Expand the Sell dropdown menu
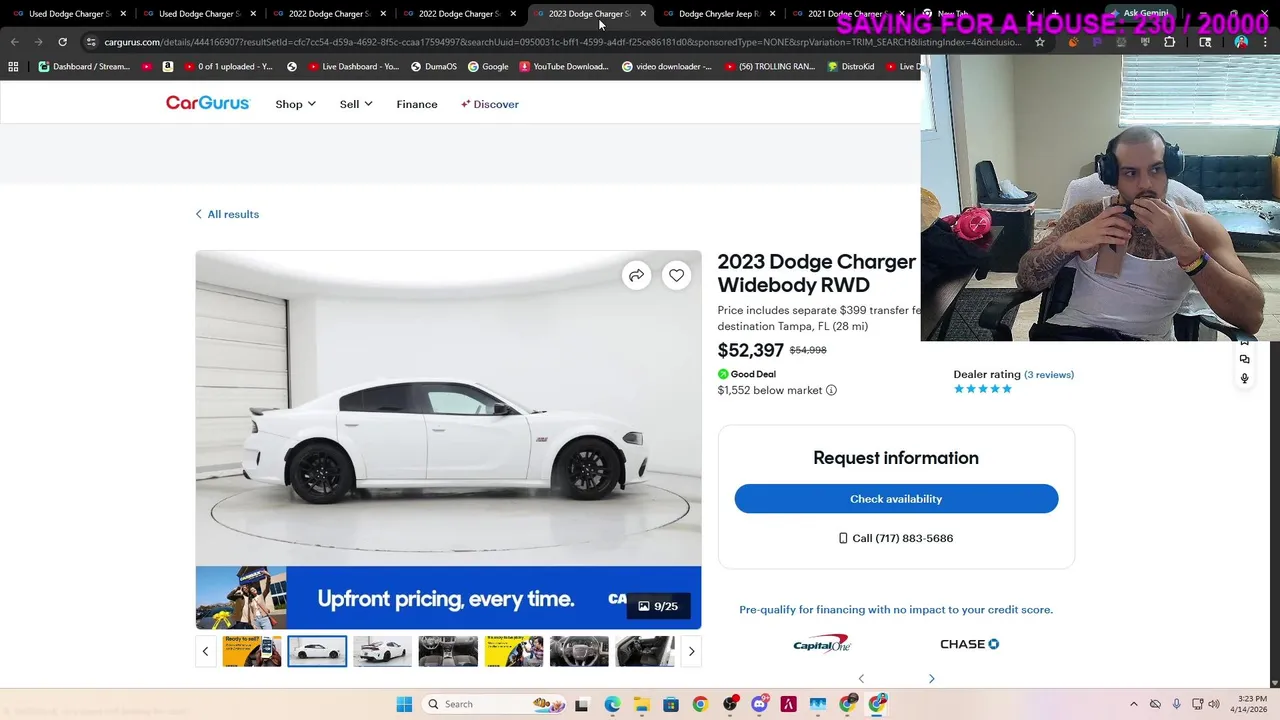The image size is (1280, 720). tap(356, 104)
